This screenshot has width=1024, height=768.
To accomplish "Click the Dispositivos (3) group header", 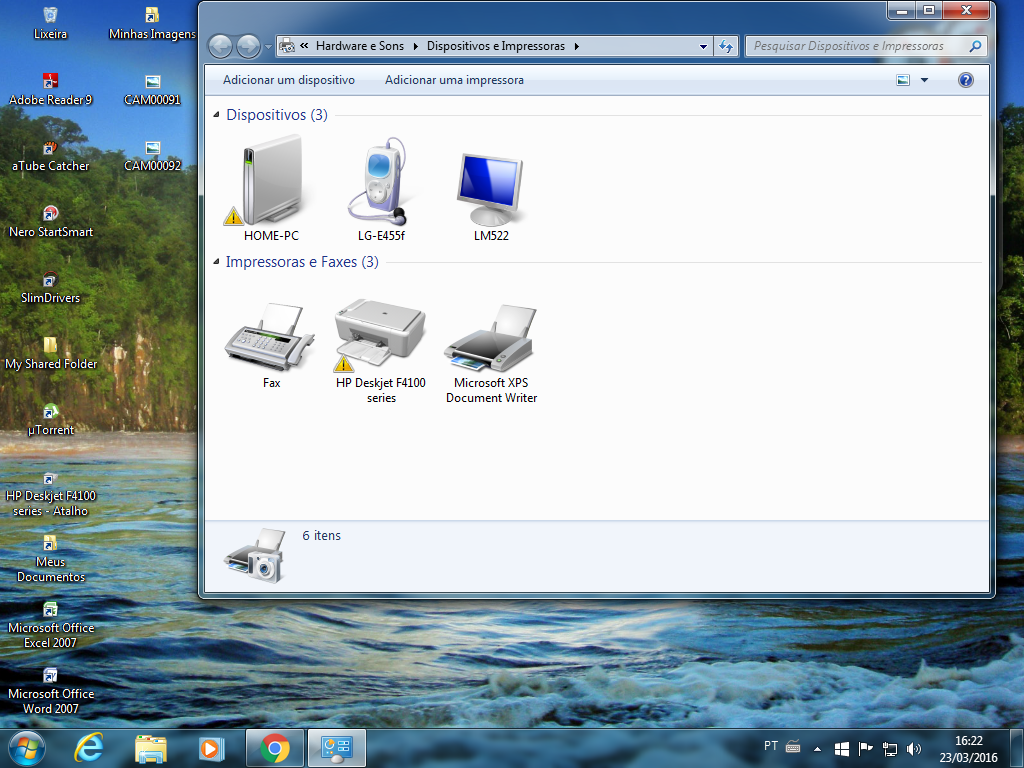I will 277,115.
